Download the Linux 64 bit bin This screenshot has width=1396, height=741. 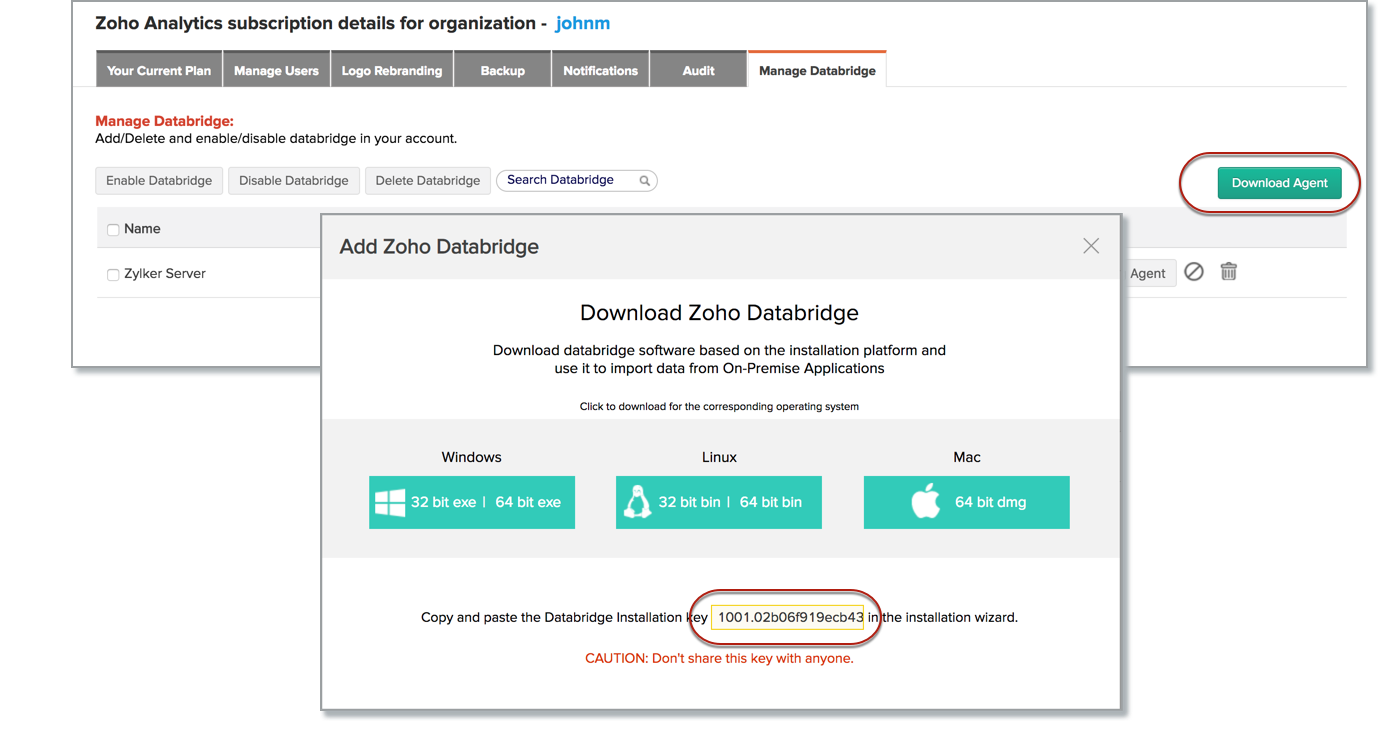click(x=771, y=502)
